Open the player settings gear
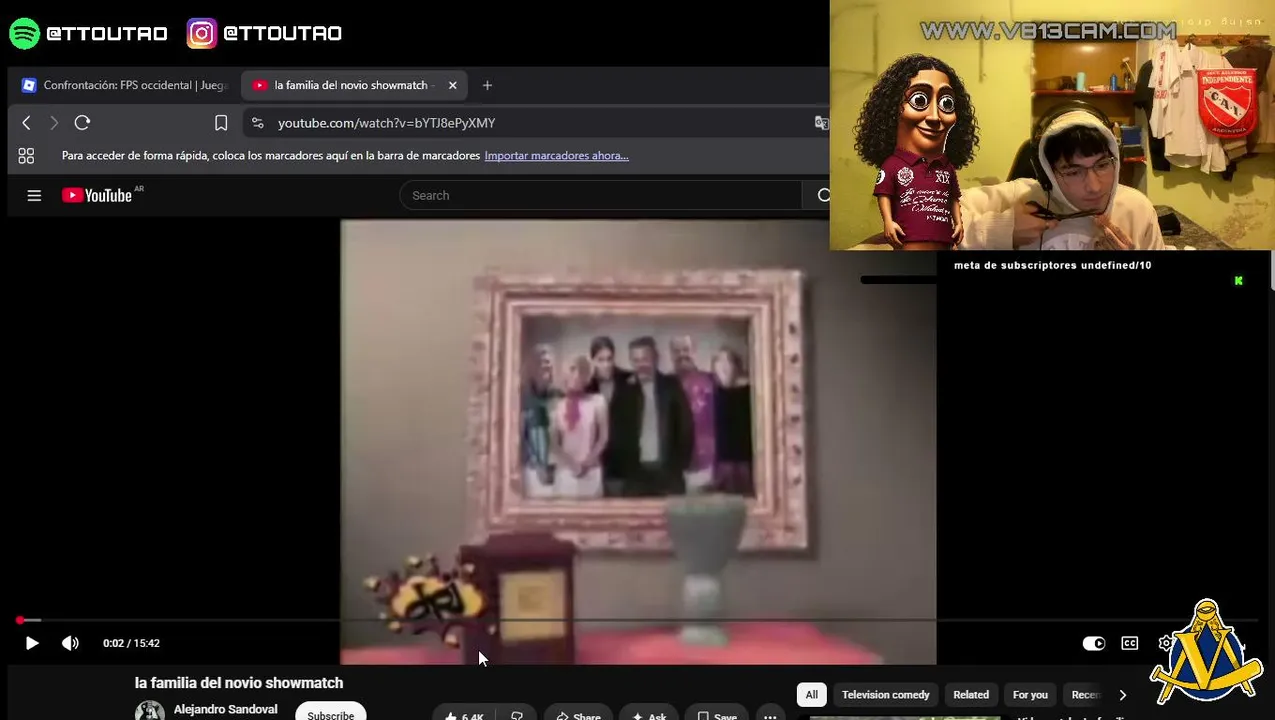The width and height of the screenshot is (1275, 720). pos(1165,643)
